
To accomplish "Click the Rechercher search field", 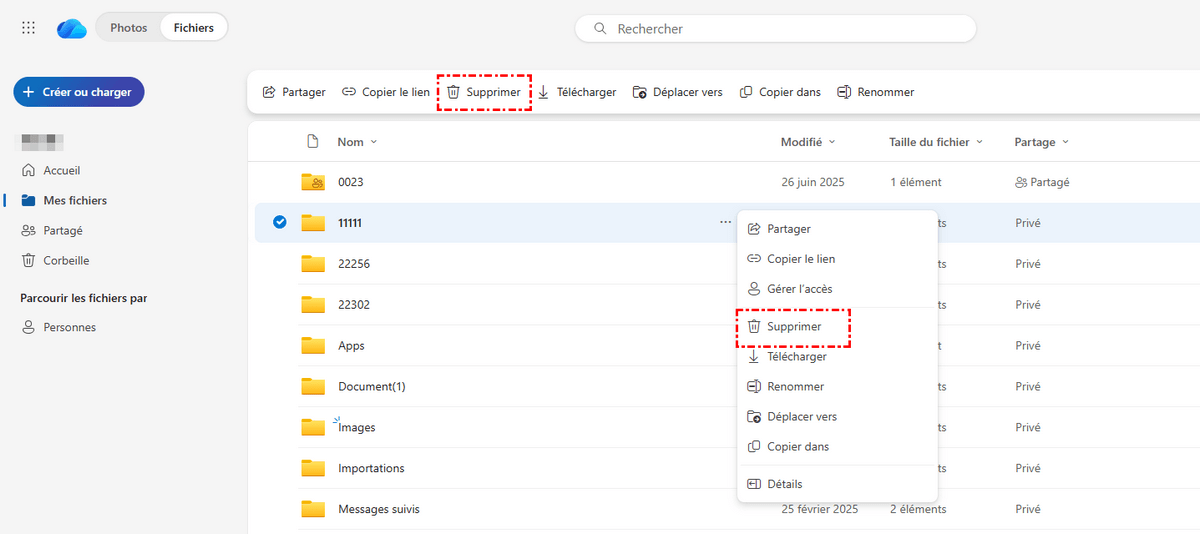I will point(775,29).
